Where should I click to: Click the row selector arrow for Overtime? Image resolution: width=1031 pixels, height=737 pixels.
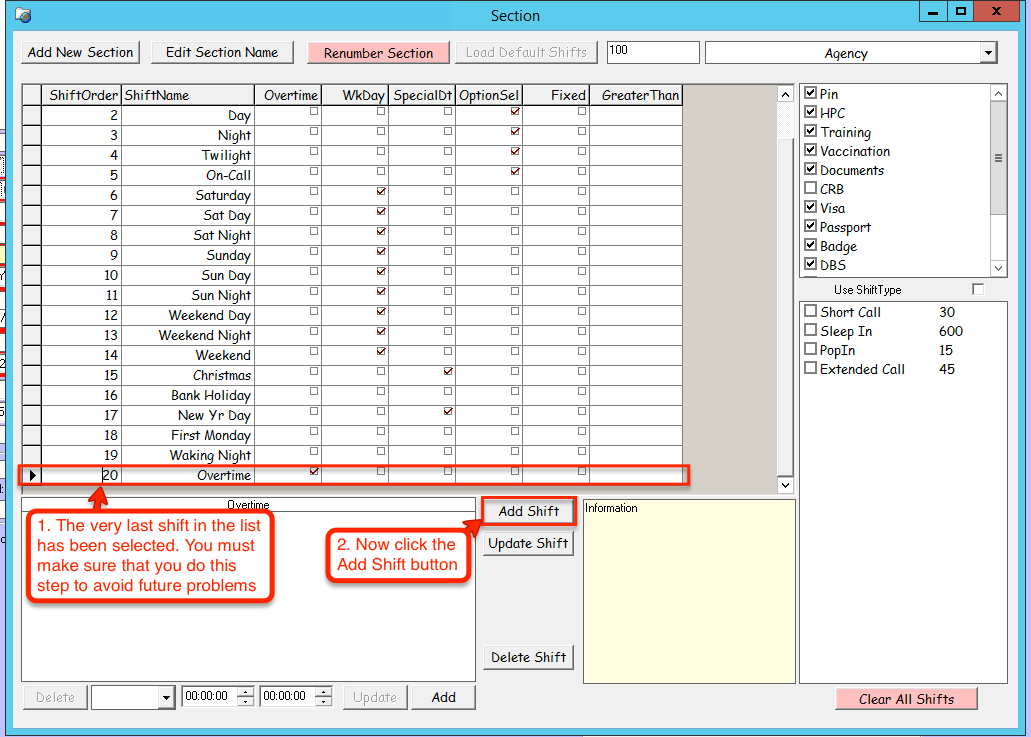tap(32, 475)
